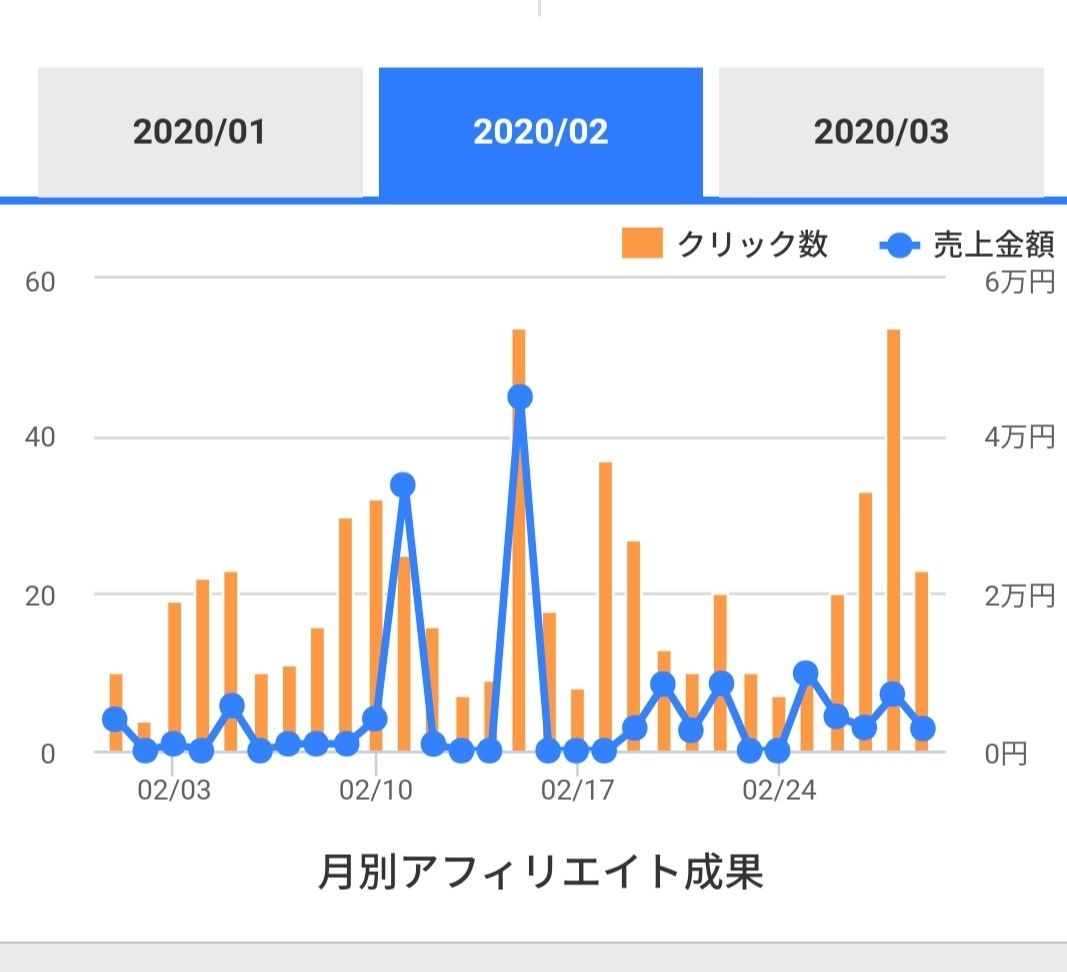Screen dimensions: 1067x972
Task: Switch to the 2020/01 tab
Action: tap(200, 132)
